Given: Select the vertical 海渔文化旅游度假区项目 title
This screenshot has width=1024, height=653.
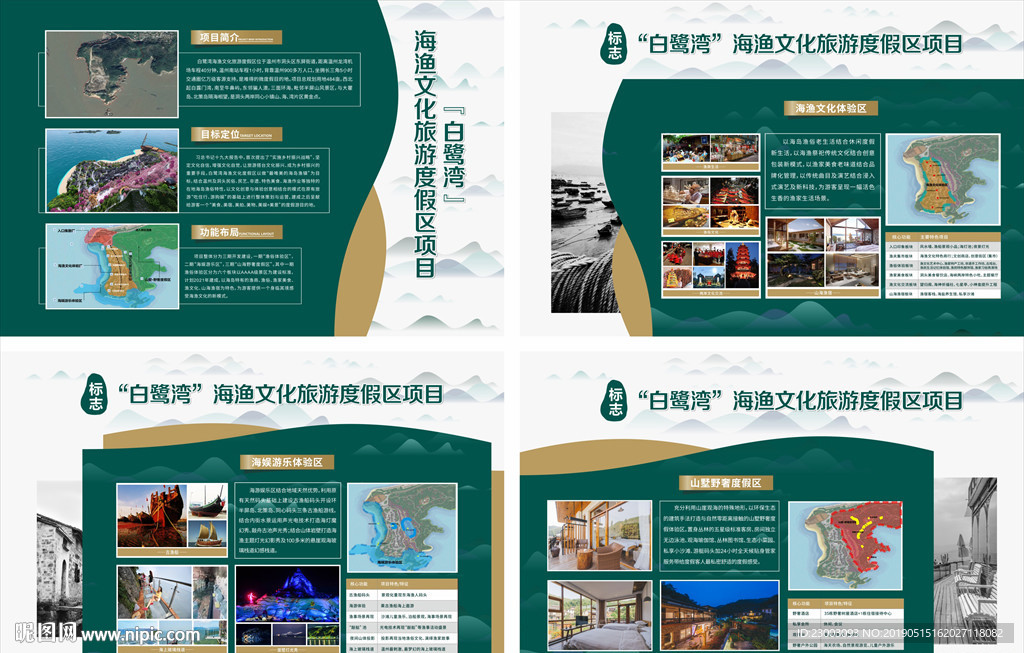Looking at the screenshot, I should [425, 154].
